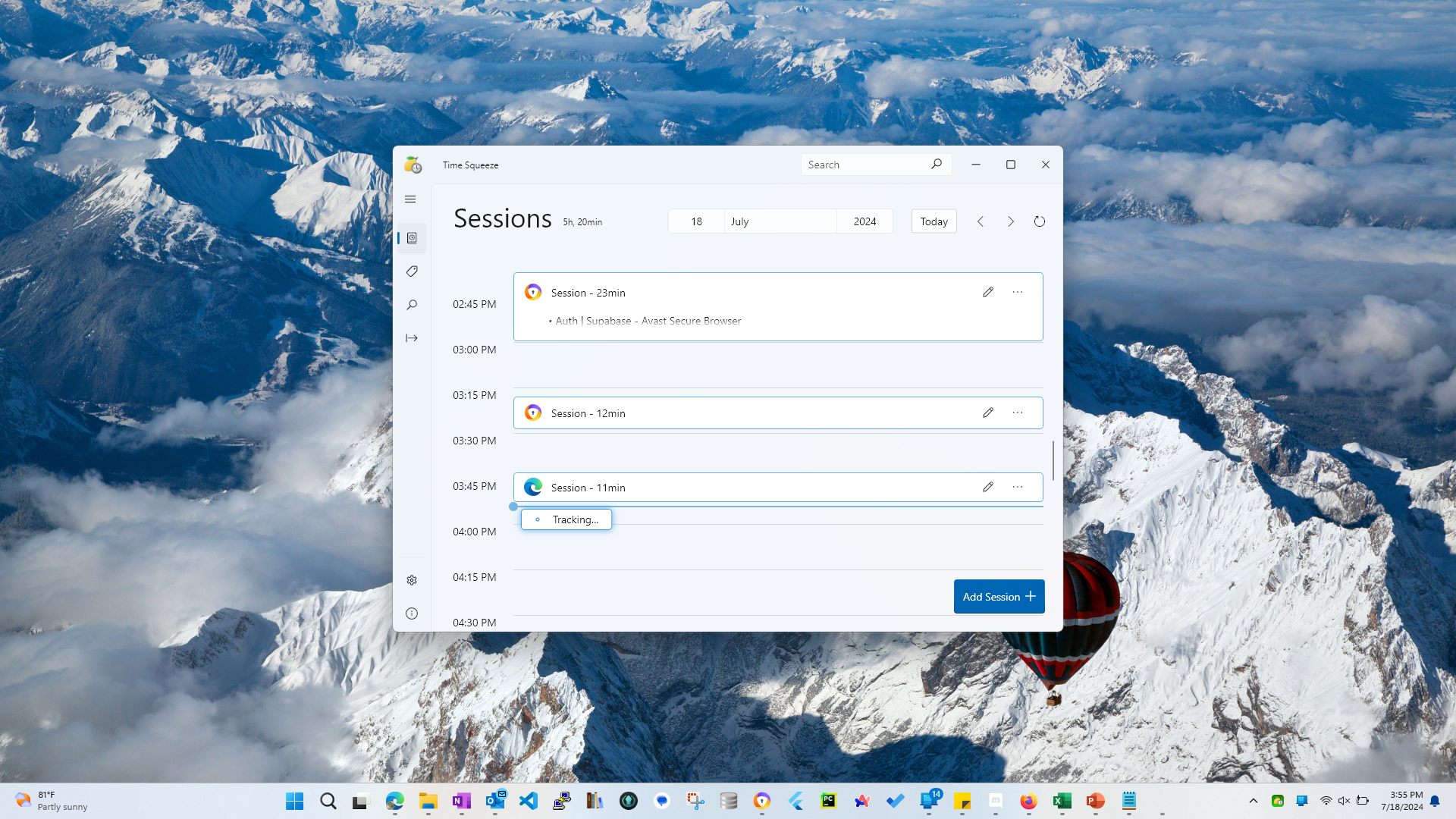The image size is (1456, 819).
Task: Open the Export arrow sidebar icon
Action: 412,338
